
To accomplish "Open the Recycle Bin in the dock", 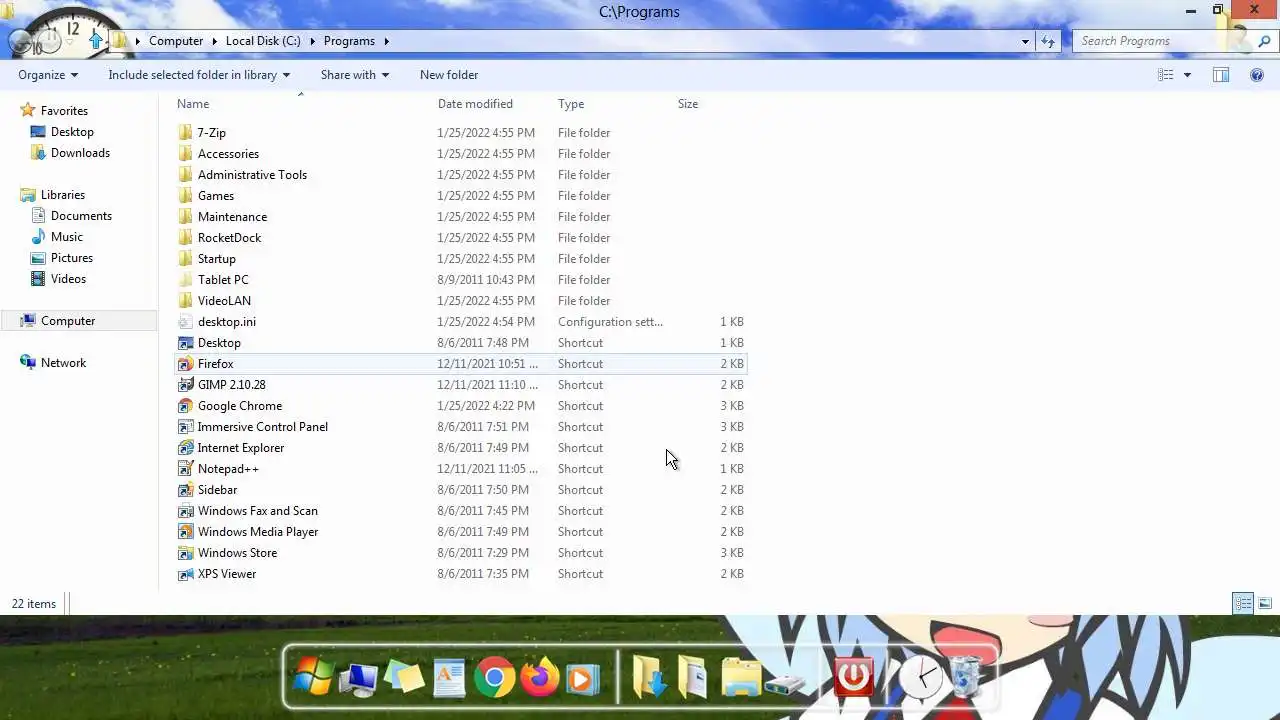I will point(966,678).
